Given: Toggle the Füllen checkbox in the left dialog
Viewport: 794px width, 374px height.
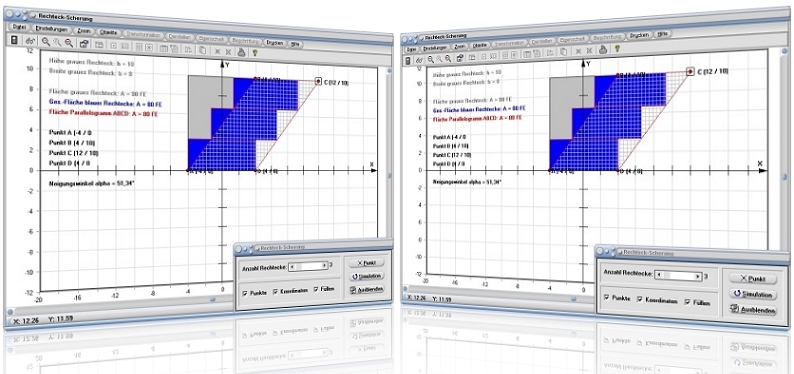Looking at the screenshot, I should (316, 289).
